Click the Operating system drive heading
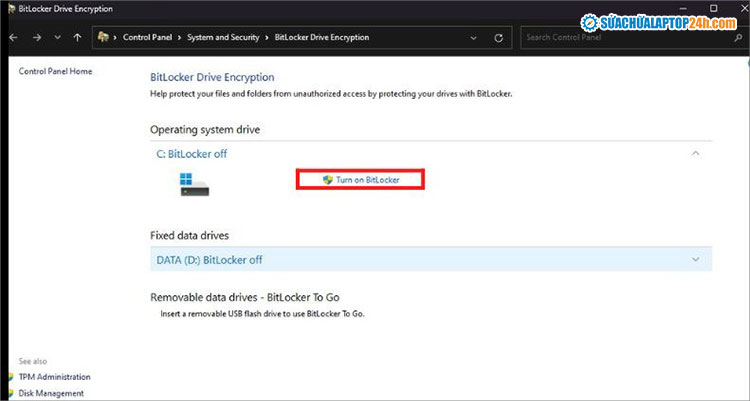This screenshot has width=750, height=401. pyautogui.click(x=205, y=130)
